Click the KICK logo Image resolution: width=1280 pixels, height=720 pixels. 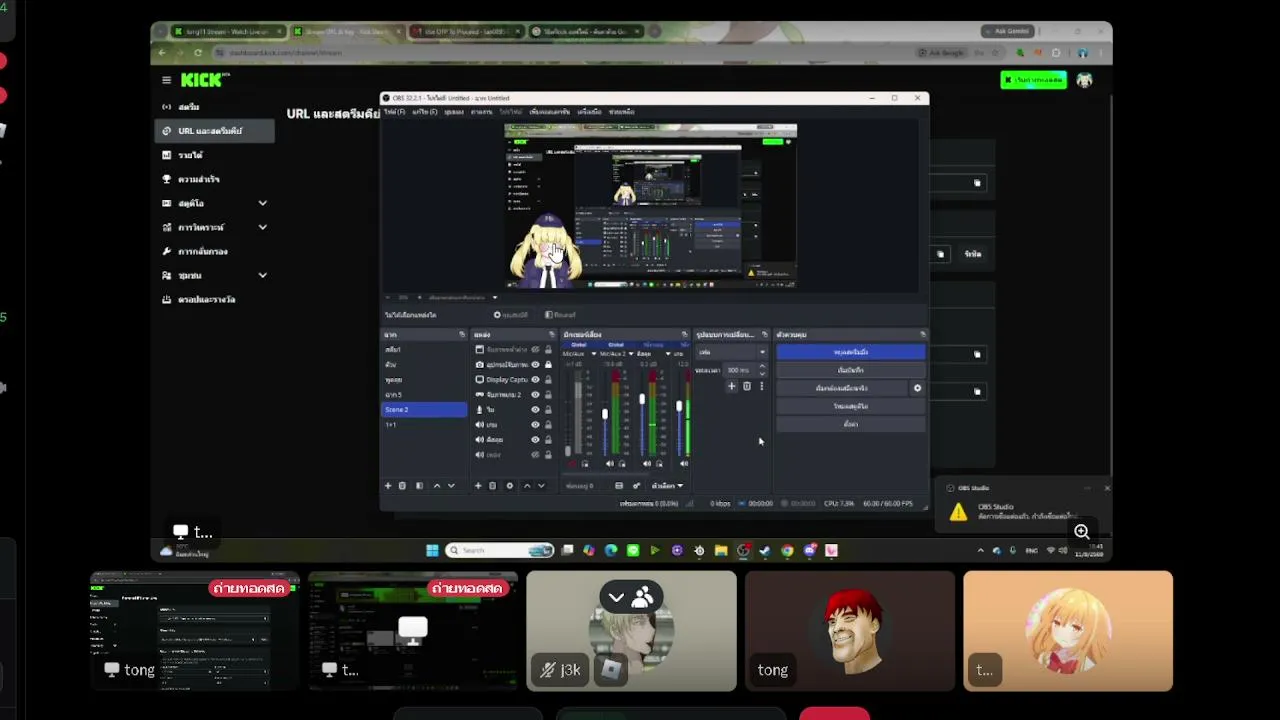point(203,80)
